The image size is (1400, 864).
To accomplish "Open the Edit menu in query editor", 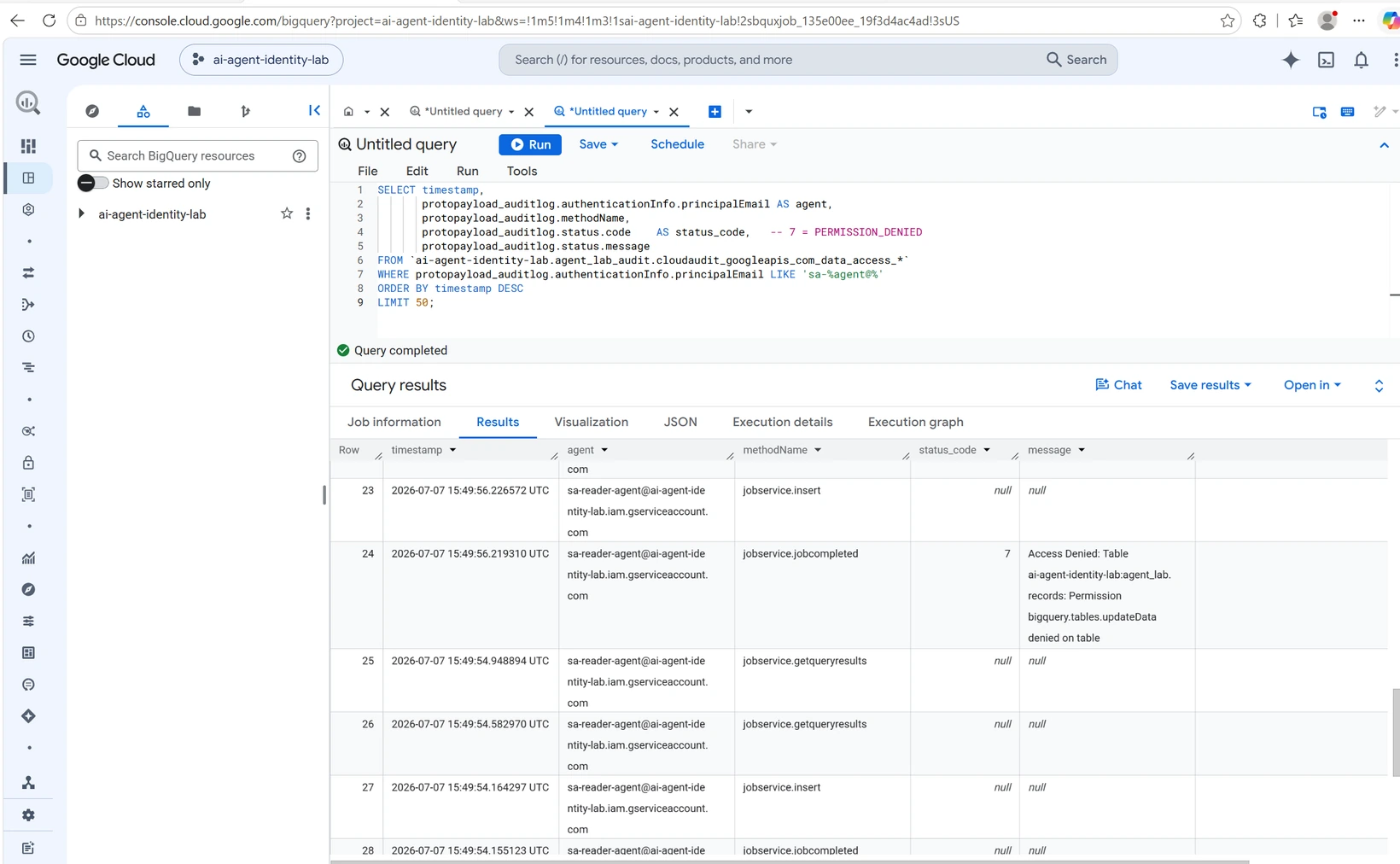I will pyautogui.click(x=417, y=171).
